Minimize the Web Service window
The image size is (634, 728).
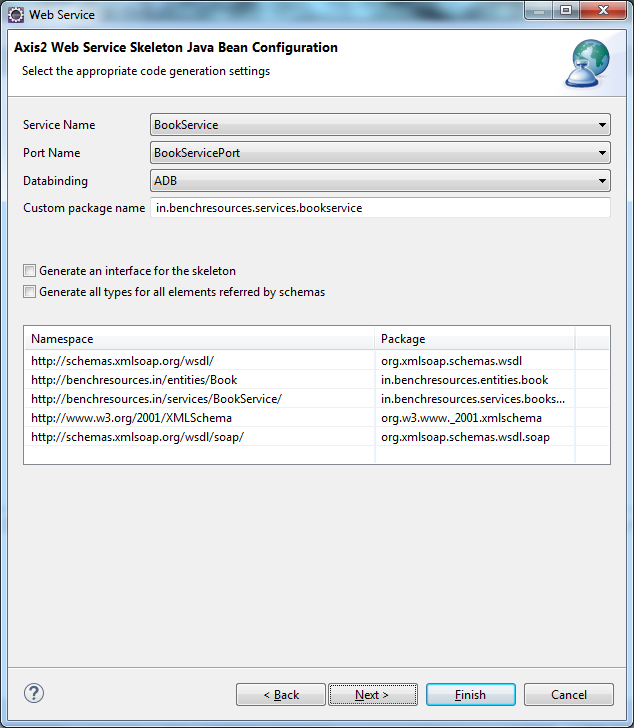(539, 11)
